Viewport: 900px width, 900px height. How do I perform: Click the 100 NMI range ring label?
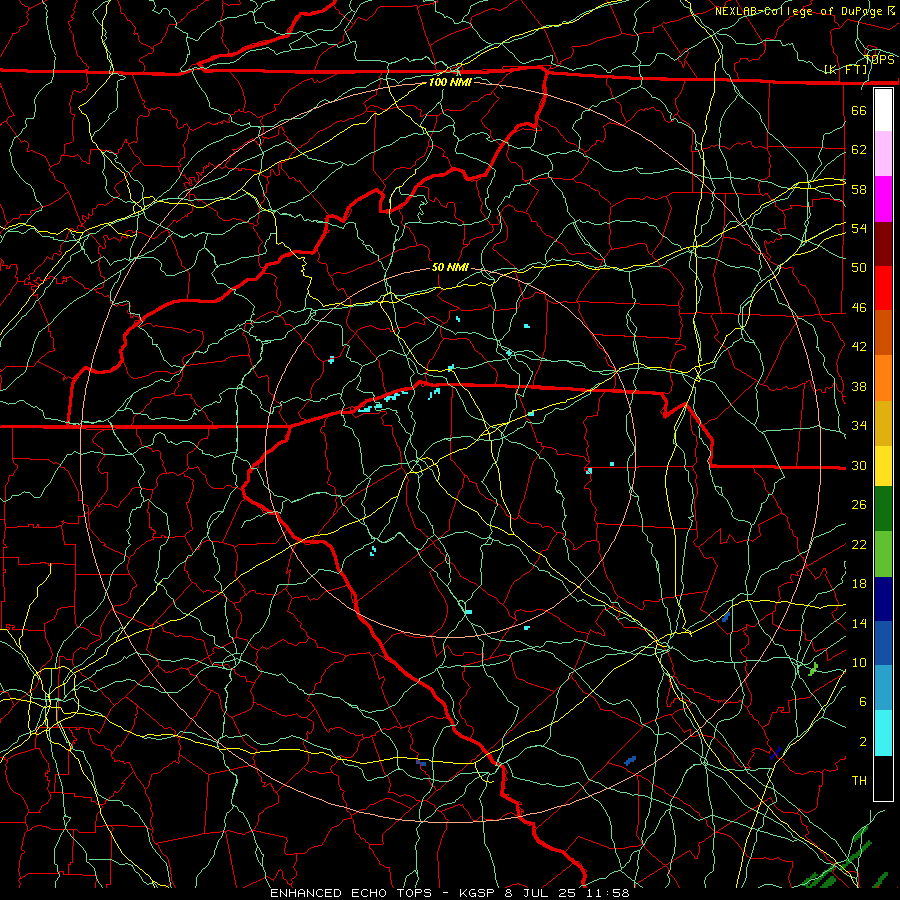(450, 82)
